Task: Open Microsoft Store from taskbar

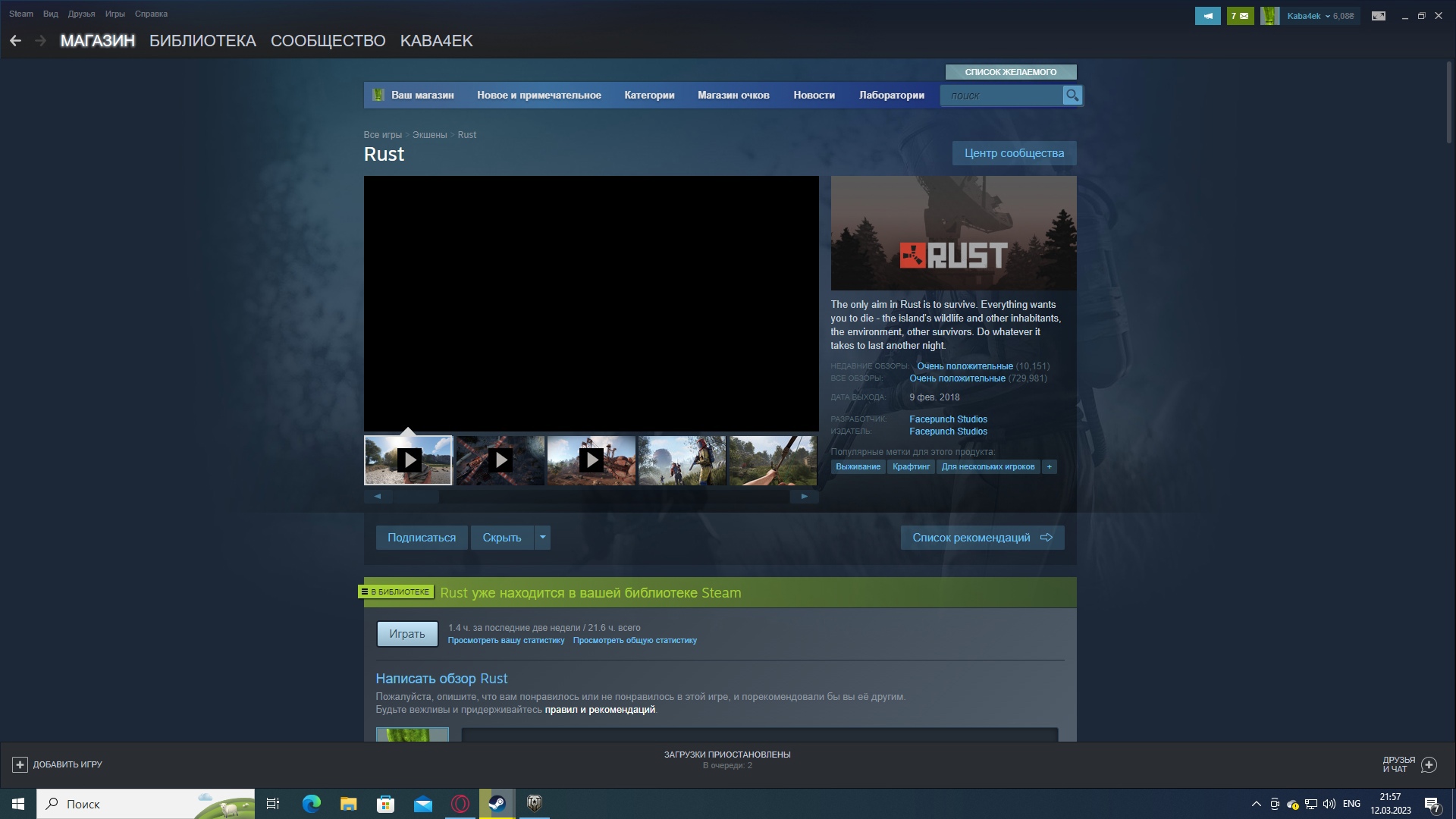Action: tap(385, 804)
